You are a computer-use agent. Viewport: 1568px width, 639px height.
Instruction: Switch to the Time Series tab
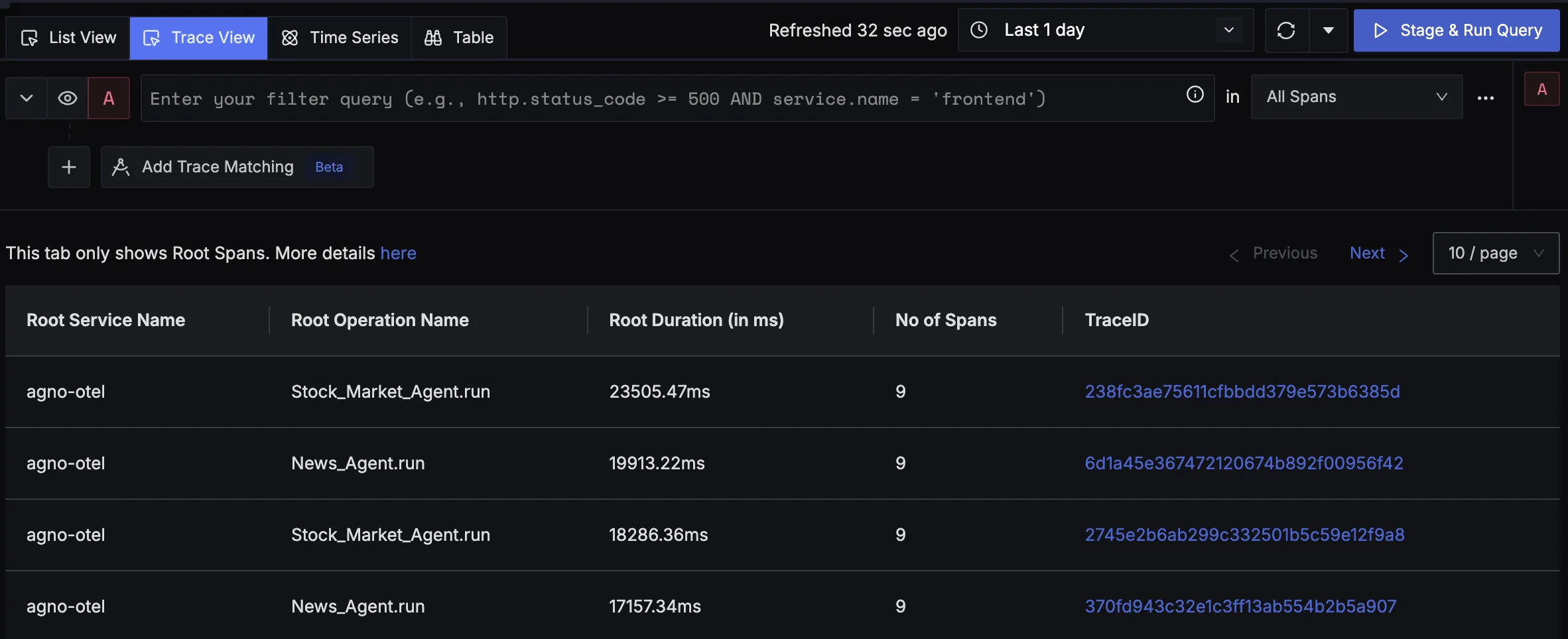pos(340,38)
